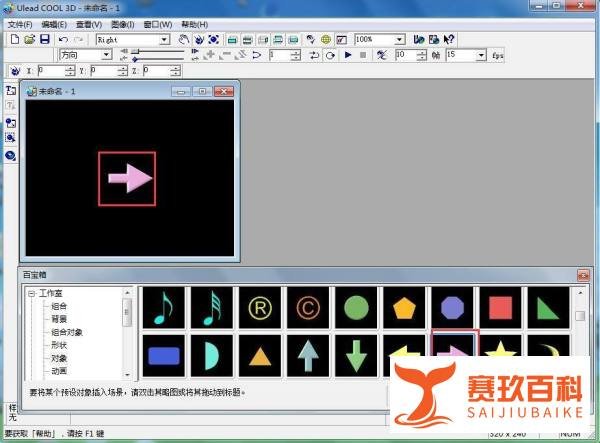
Task: Click the lower key frame slider marker
Action: [135, 59]
